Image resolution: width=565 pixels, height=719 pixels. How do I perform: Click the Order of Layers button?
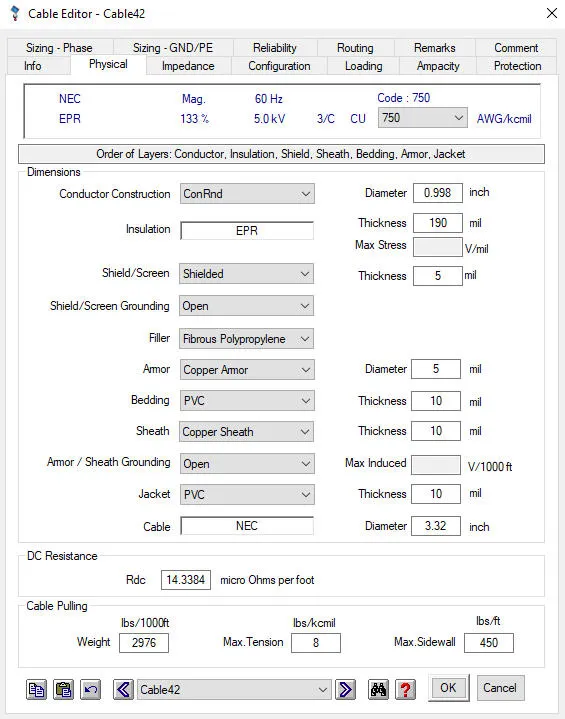pos(281,154)
